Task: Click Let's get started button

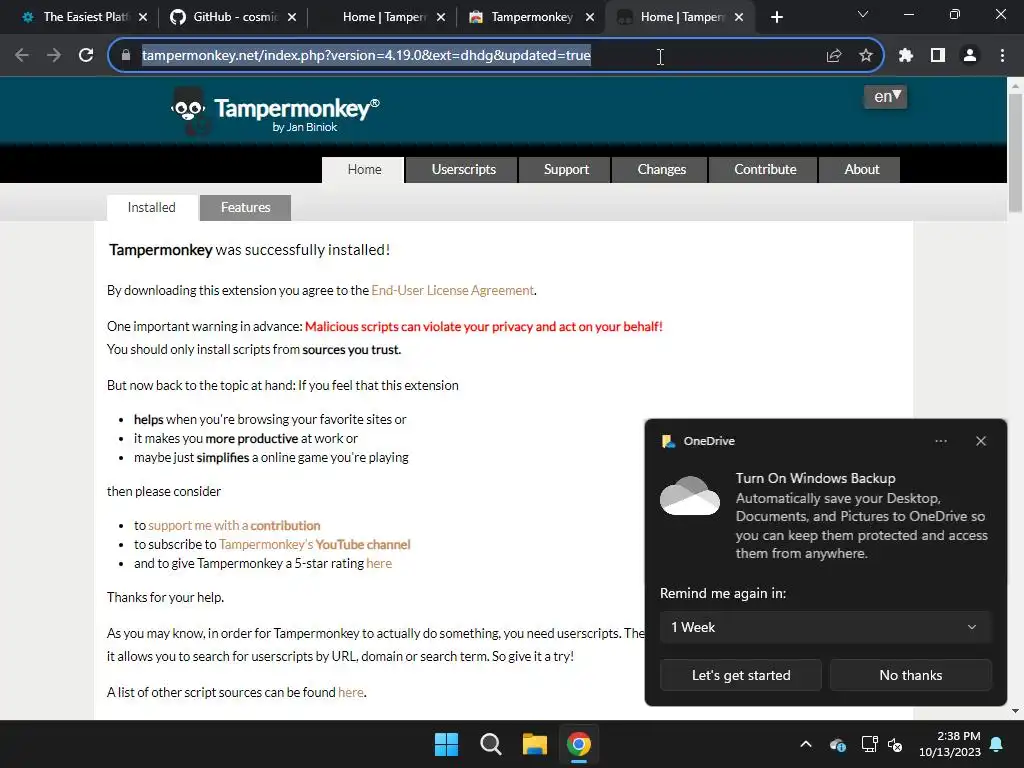Action: tap(741, 675)
